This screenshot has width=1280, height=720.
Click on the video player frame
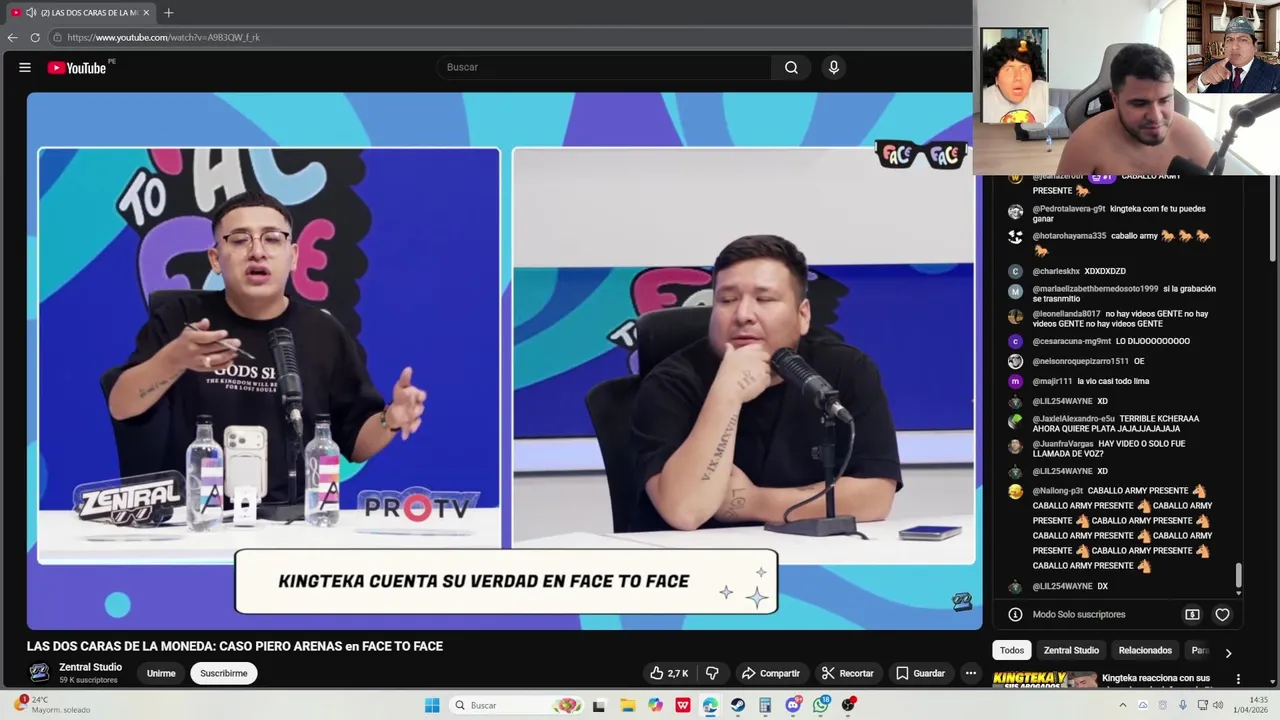click(504, 361)
